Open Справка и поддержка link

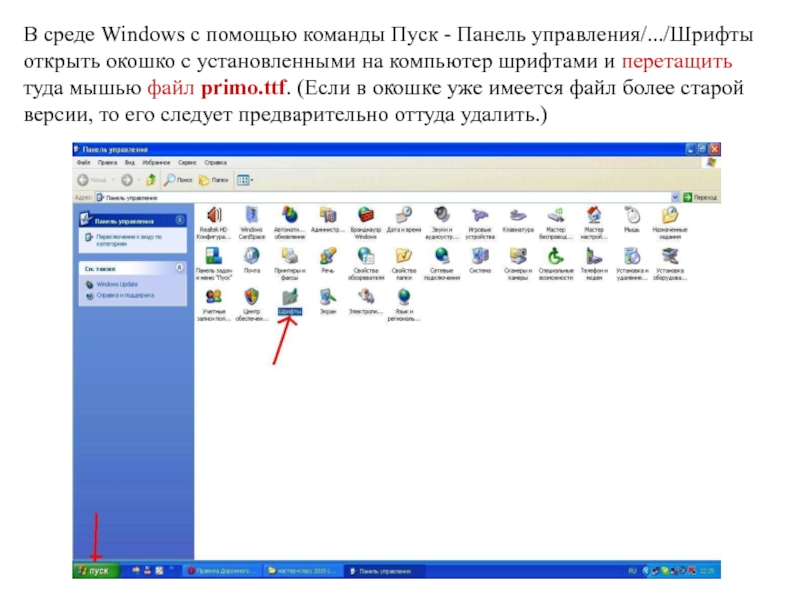pyautogui.click(x=125, y=295)
